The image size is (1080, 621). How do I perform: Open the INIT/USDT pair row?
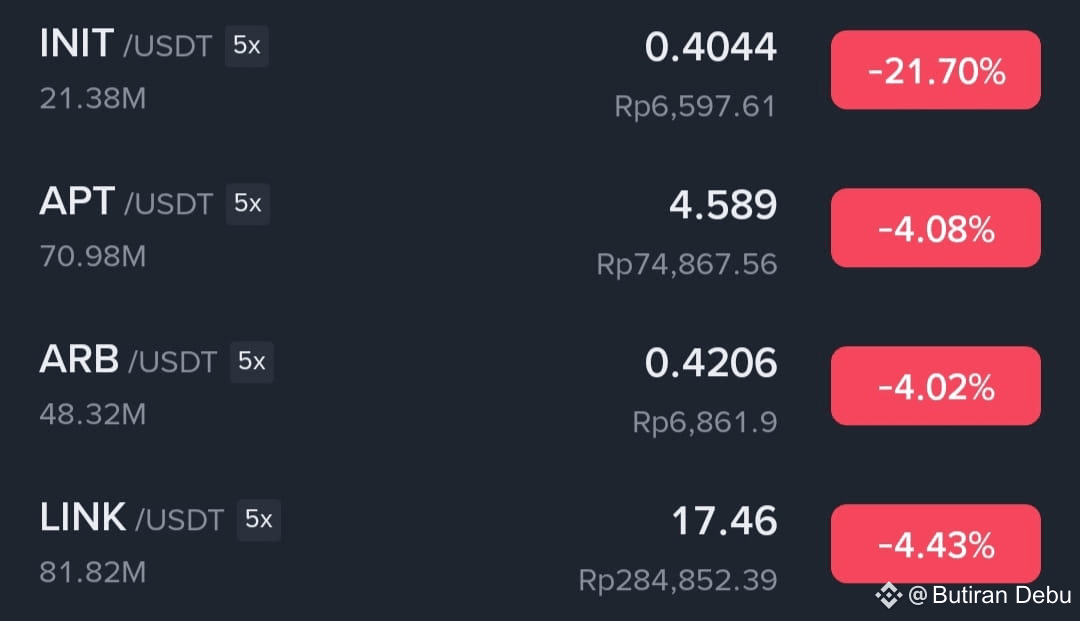click(x=540, y=70)
